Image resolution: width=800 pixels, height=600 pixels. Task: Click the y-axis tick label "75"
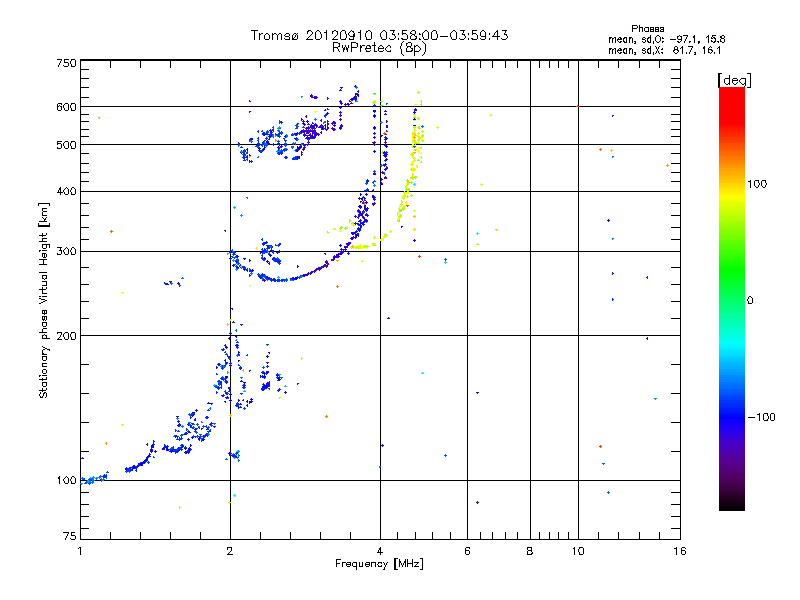click(x=70, y=536)
